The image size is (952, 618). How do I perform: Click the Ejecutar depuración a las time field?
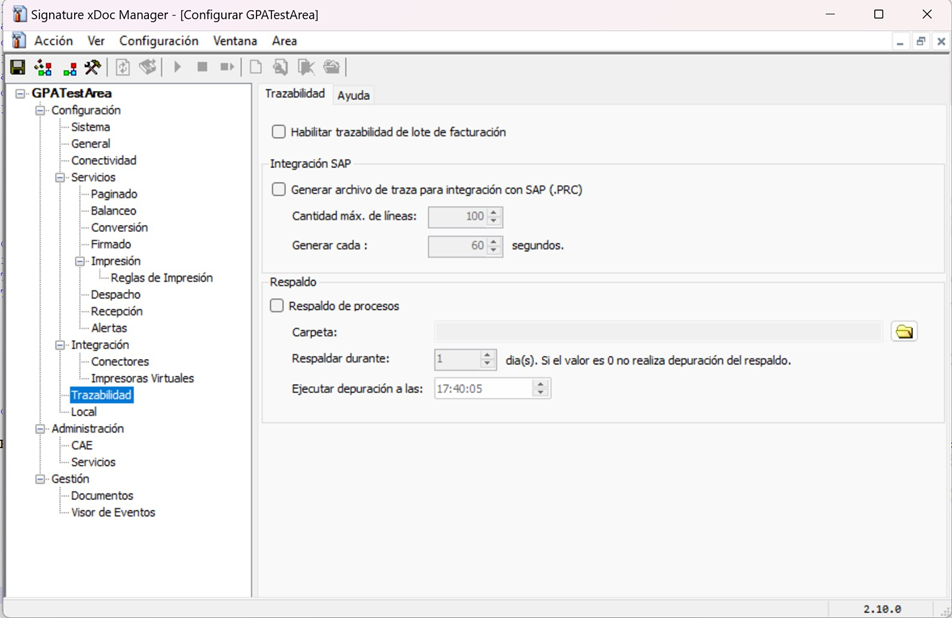pos(484,389)
